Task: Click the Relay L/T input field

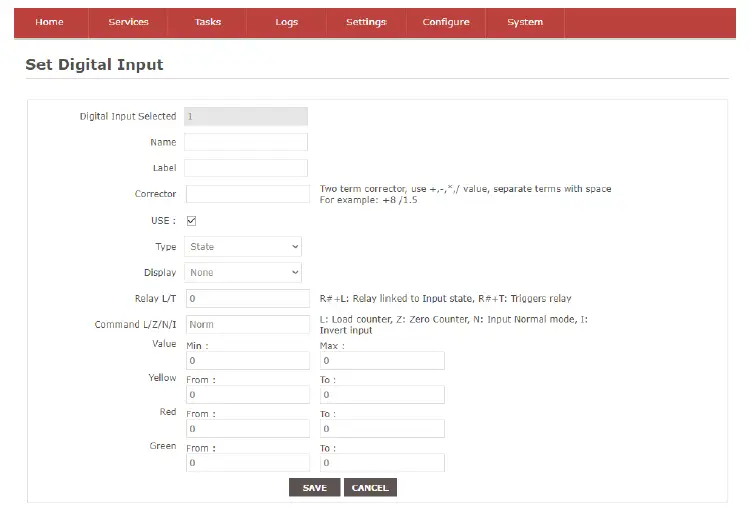Action: point(247,298)
